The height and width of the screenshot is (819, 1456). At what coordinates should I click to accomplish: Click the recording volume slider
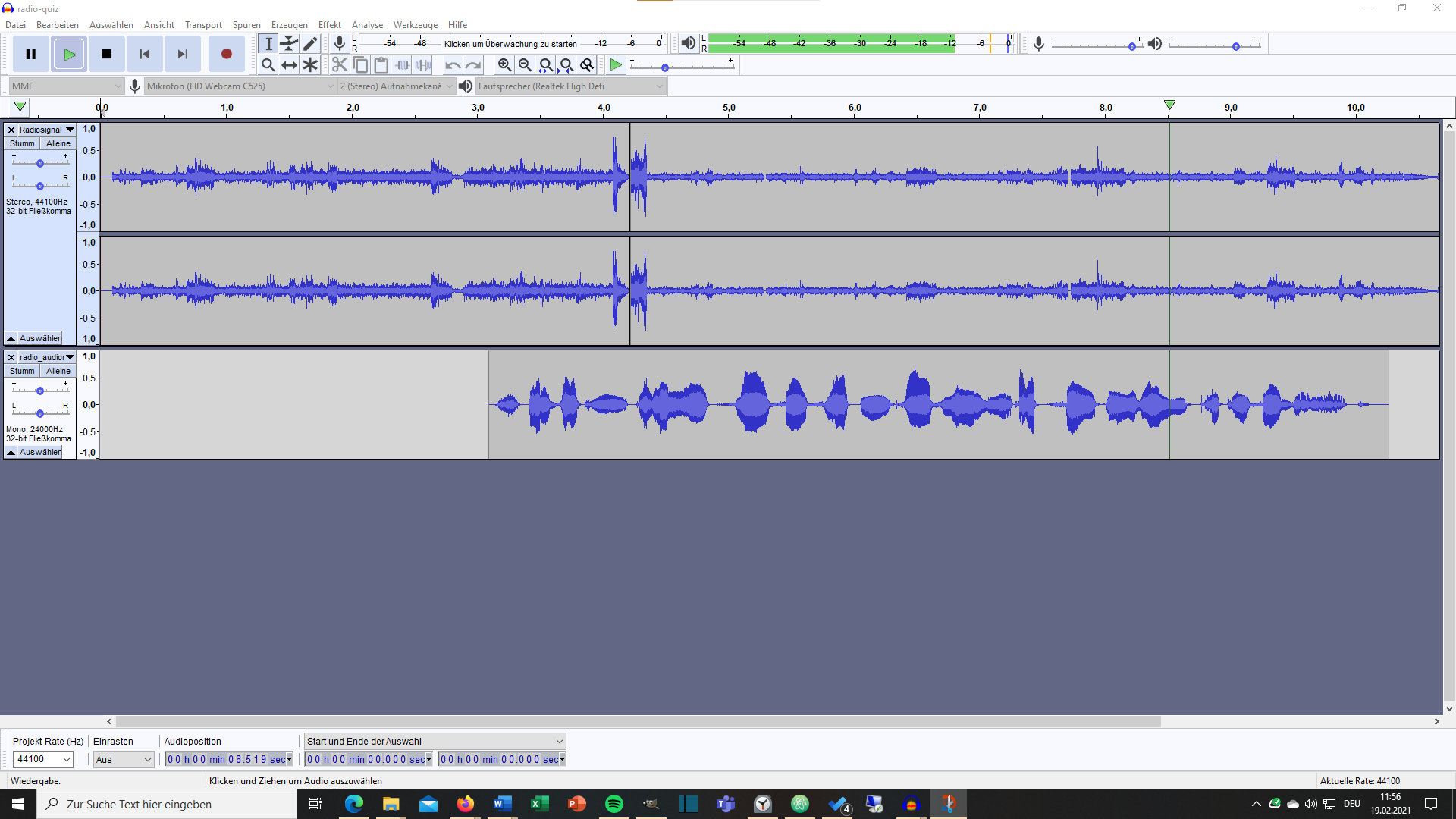click(1097, 46)
